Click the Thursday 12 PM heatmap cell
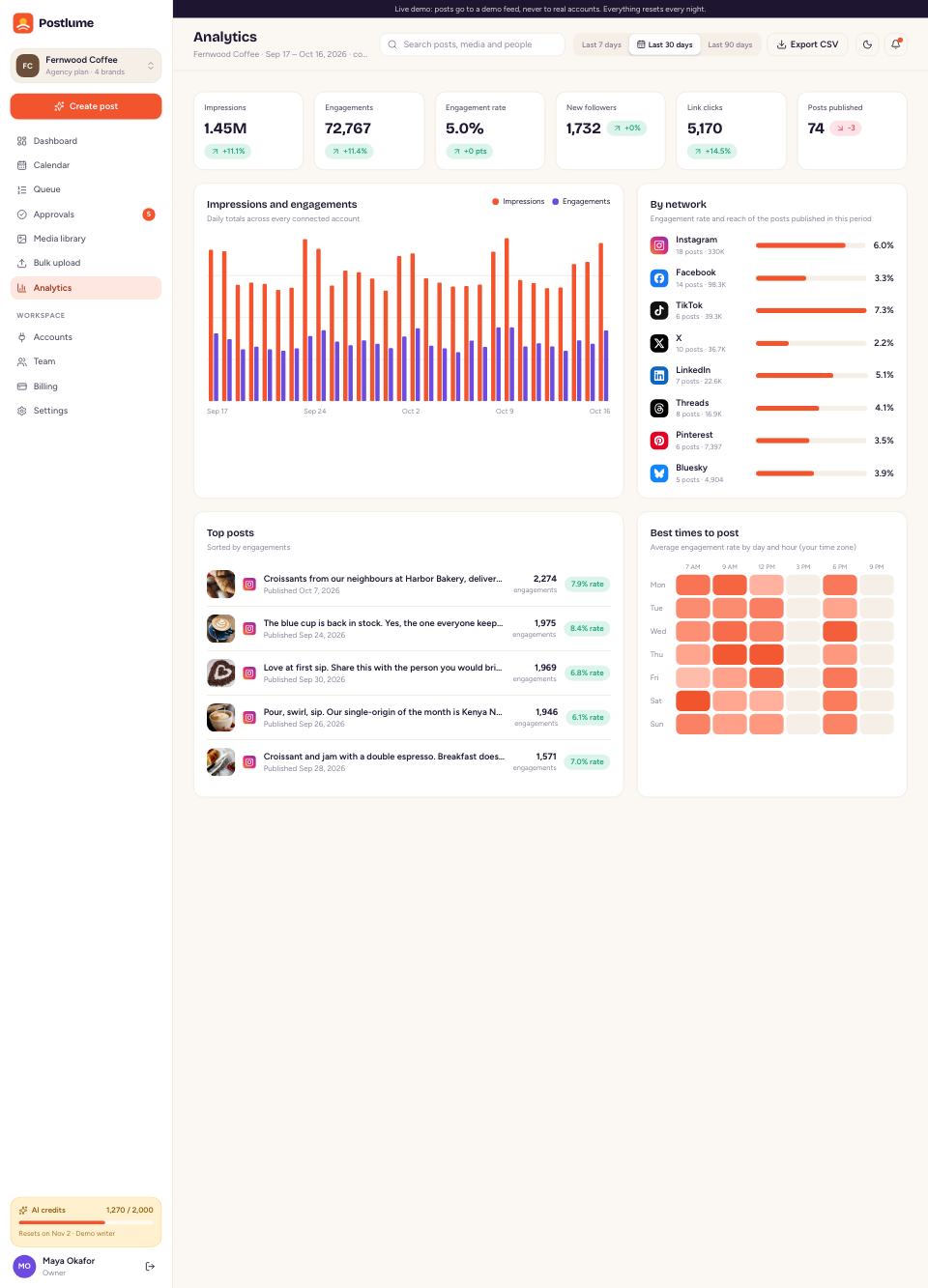Screen dimensions: 928x1288 tap(767, 654)
